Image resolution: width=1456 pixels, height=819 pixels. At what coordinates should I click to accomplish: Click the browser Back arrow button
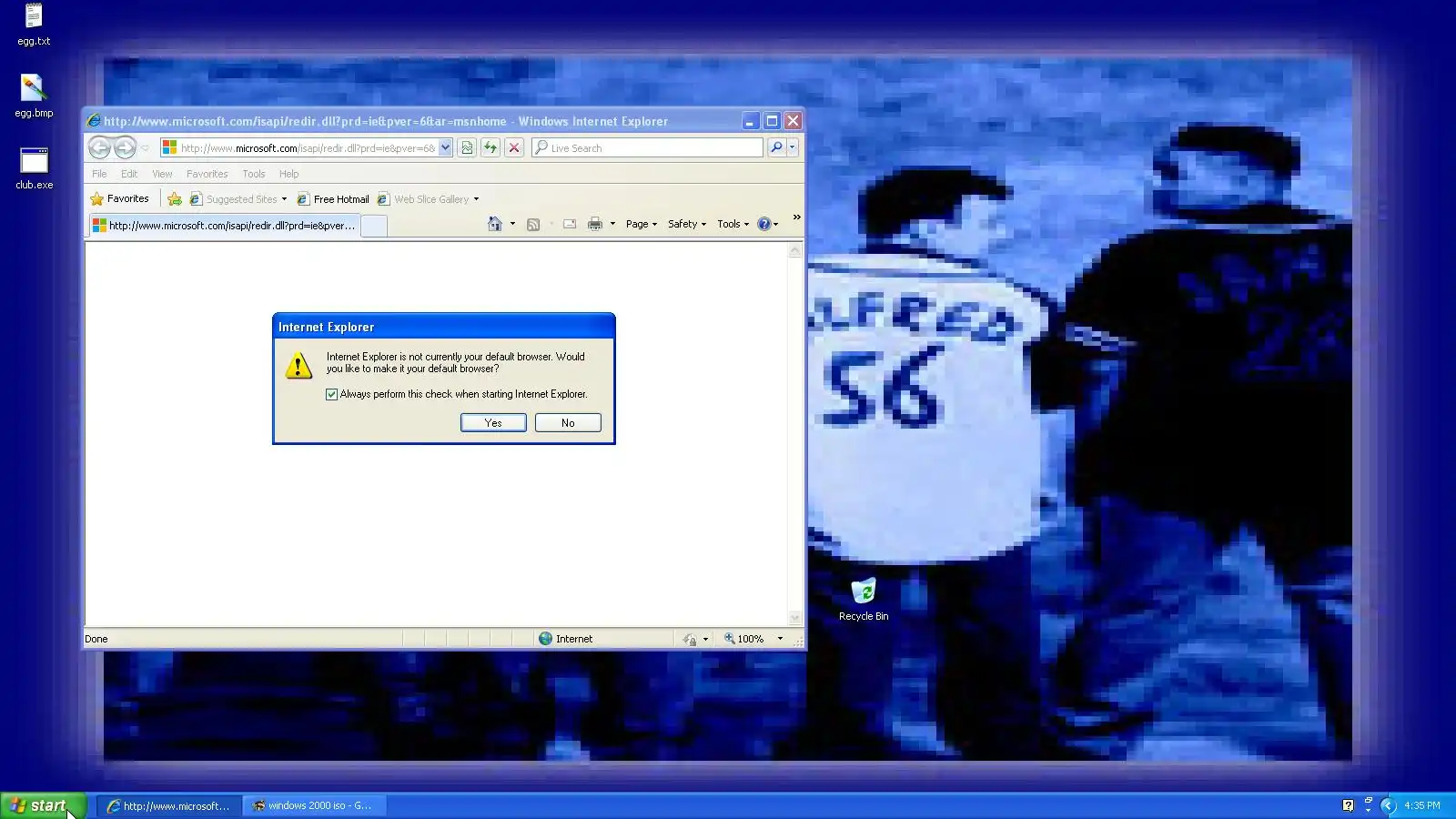pyautogui.click(x=100, y=147)
